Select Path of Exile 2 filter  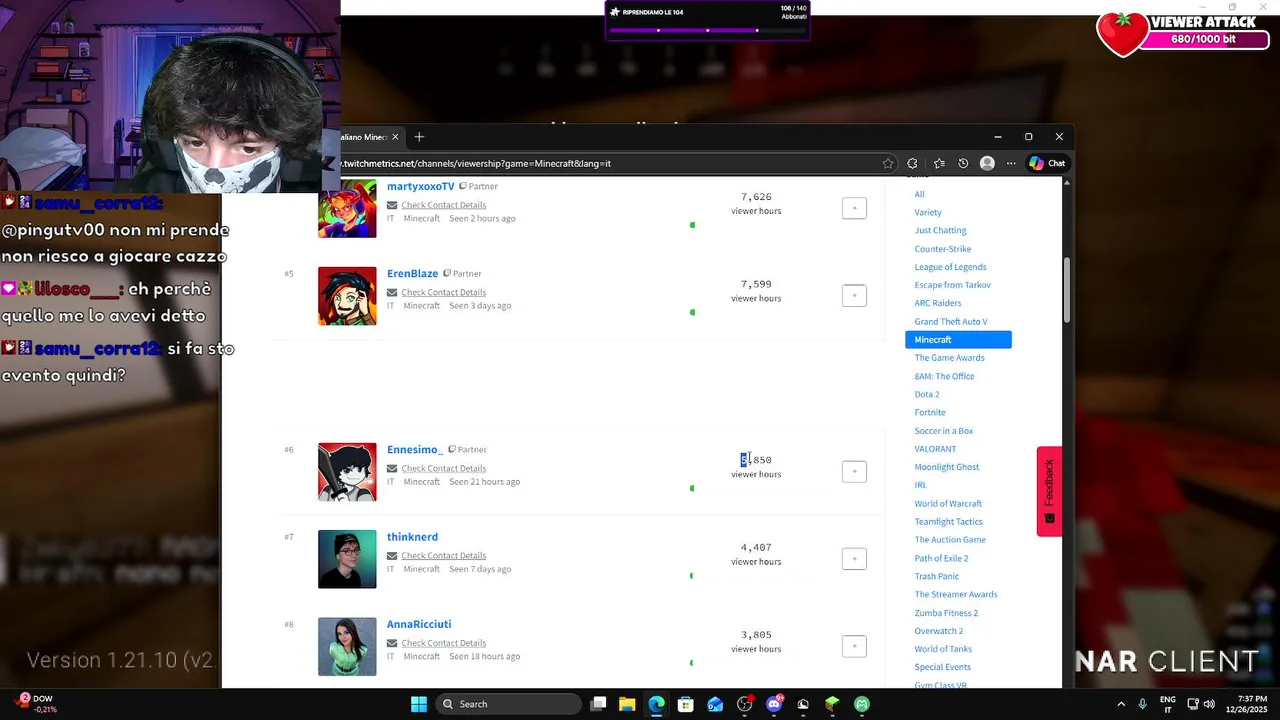click(x=941, y=558)
